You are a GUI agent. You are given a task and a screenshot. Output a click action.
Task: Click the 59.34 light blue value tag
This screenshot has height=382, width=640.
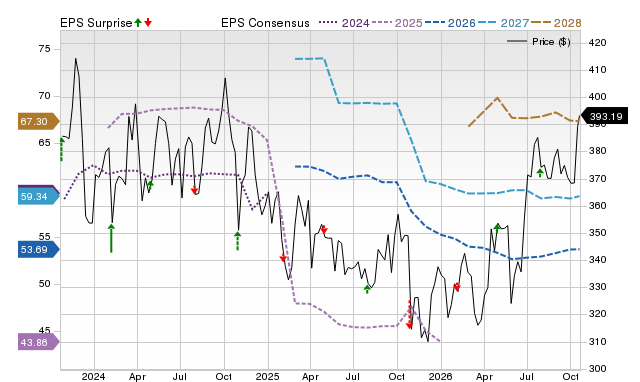(x=38, y=197)
